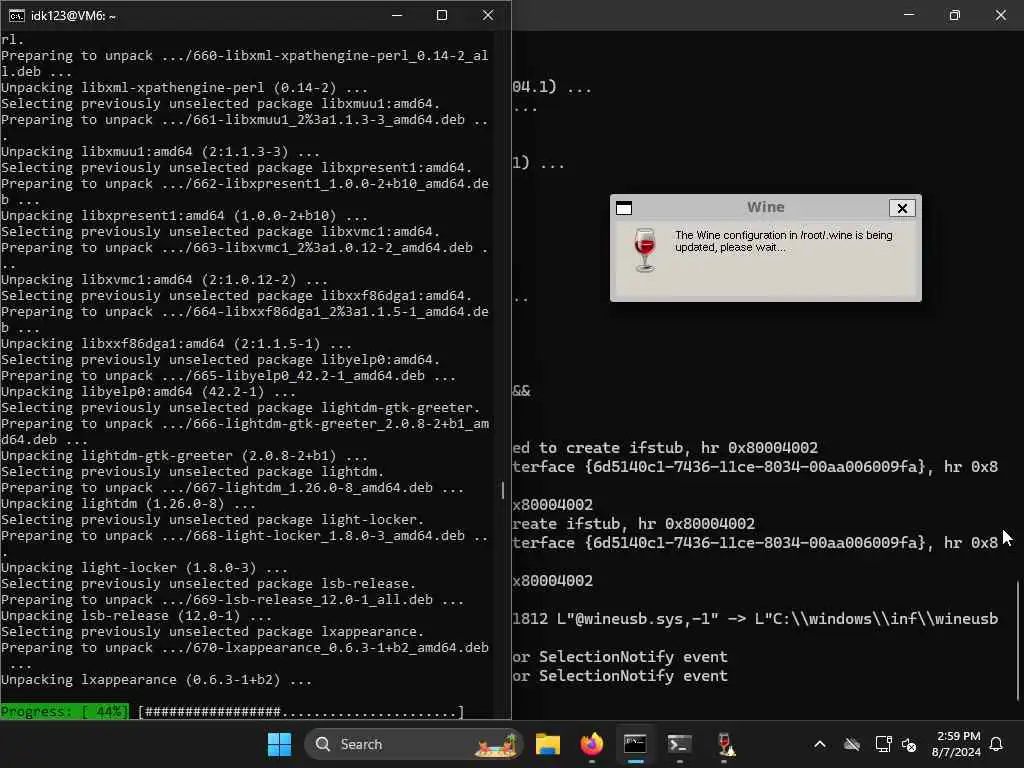Click the idk123@VM6 terminal window icon
The height and width of the screenshot is (768, 1024).
(16, 16)
